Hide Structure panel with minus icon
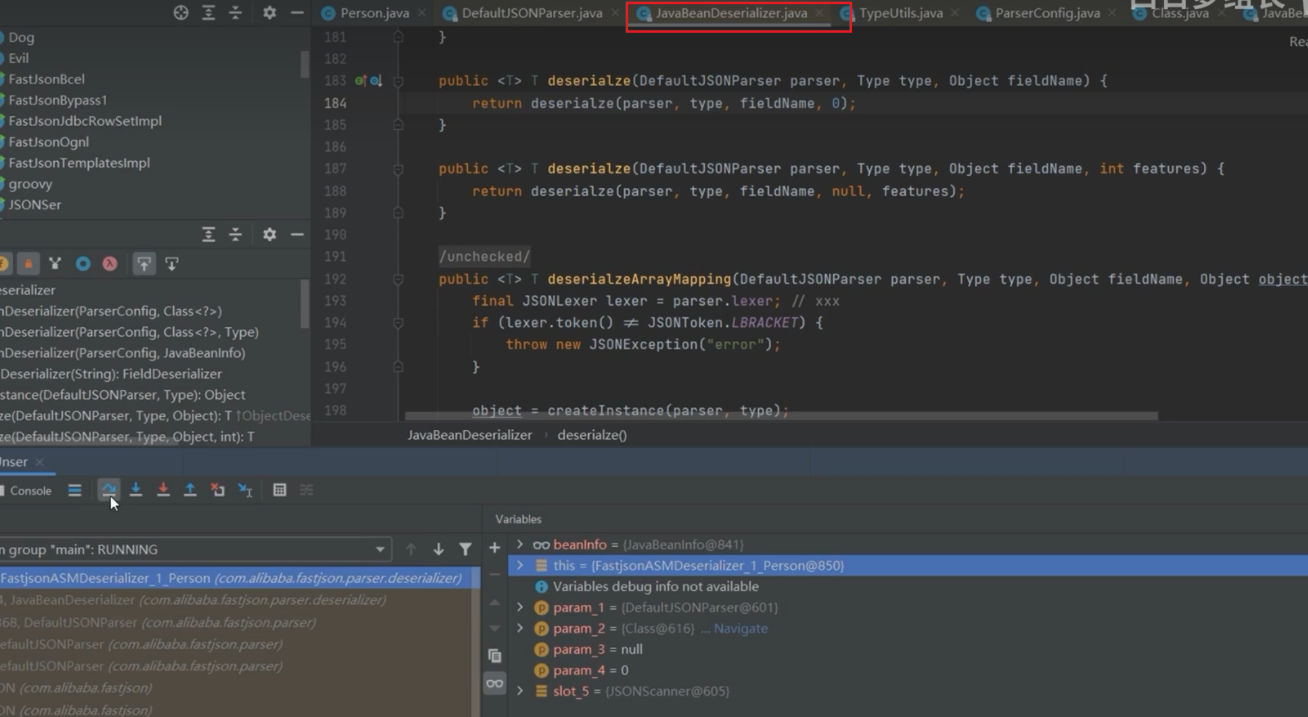This screenshot has height=717, width=1308. [297, 234]
